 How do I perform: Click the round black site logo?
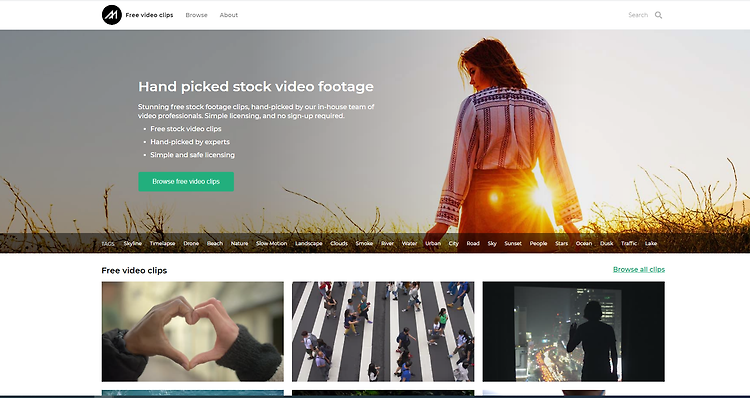(111, 15)
